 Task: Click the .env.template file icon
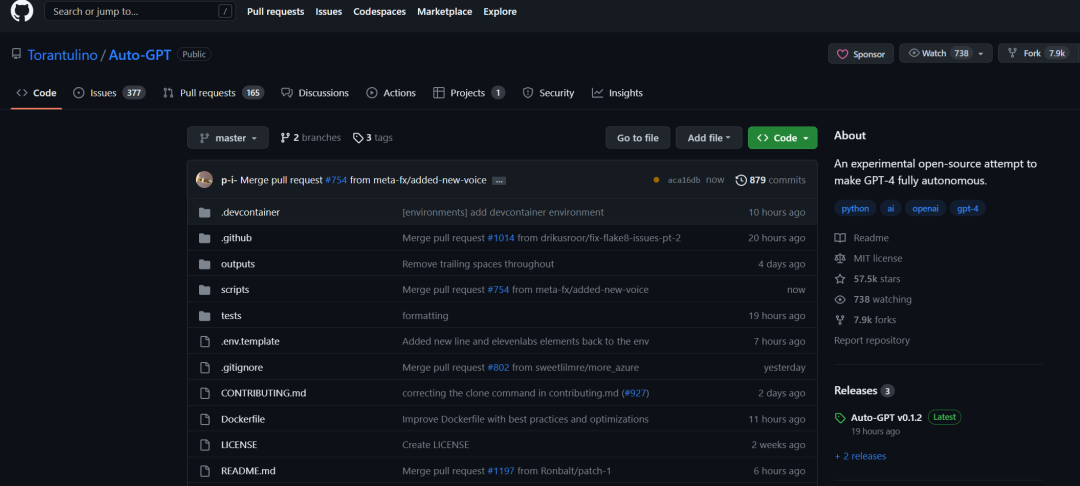pyautogui.click(x=205, y=341)
